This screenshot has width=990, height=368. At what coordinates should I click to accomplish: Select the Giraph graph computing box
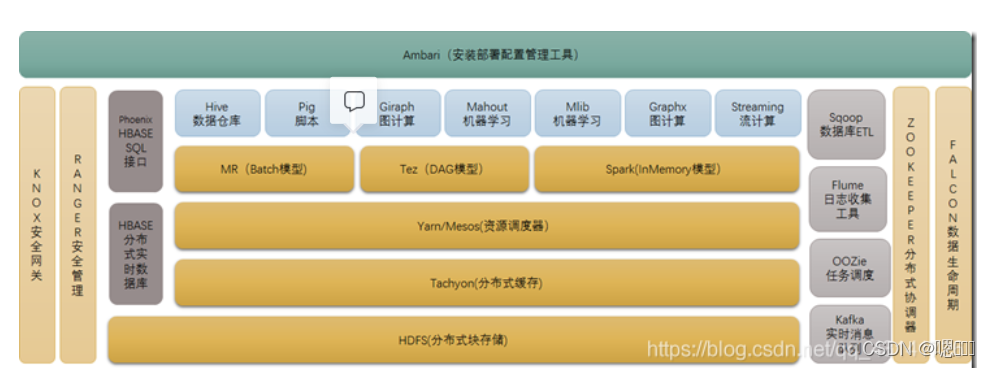tap(397, 113)
